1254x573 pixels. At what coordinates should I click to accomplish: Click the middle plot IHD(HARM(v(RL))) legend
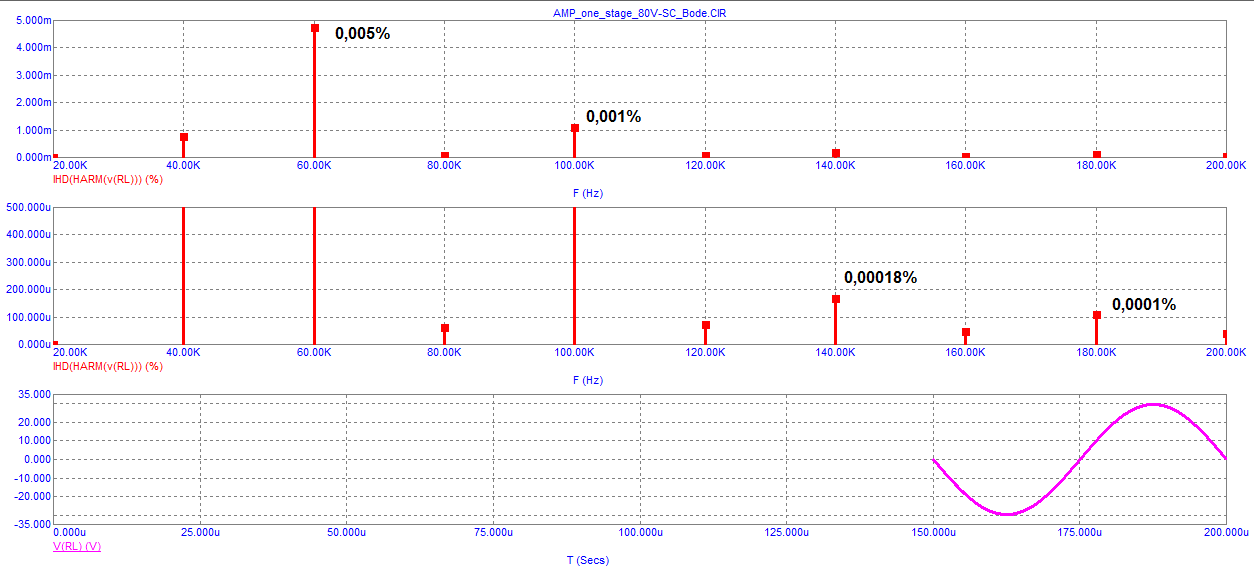[x=107, y=366]
